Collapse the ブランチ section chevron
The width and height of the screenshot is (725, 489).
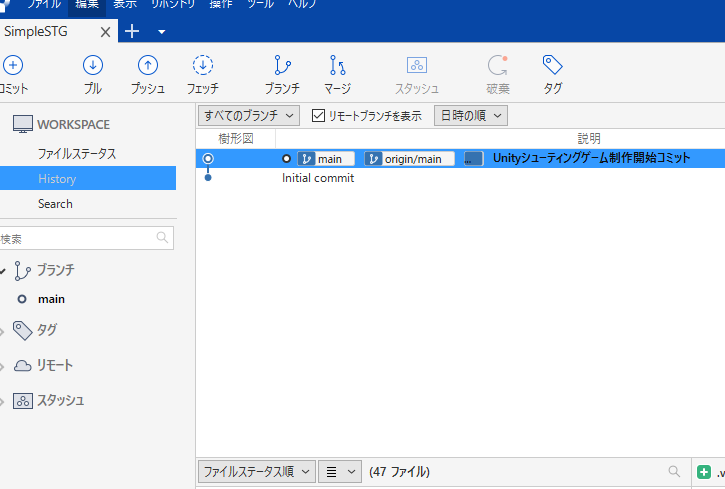(2, 271)
